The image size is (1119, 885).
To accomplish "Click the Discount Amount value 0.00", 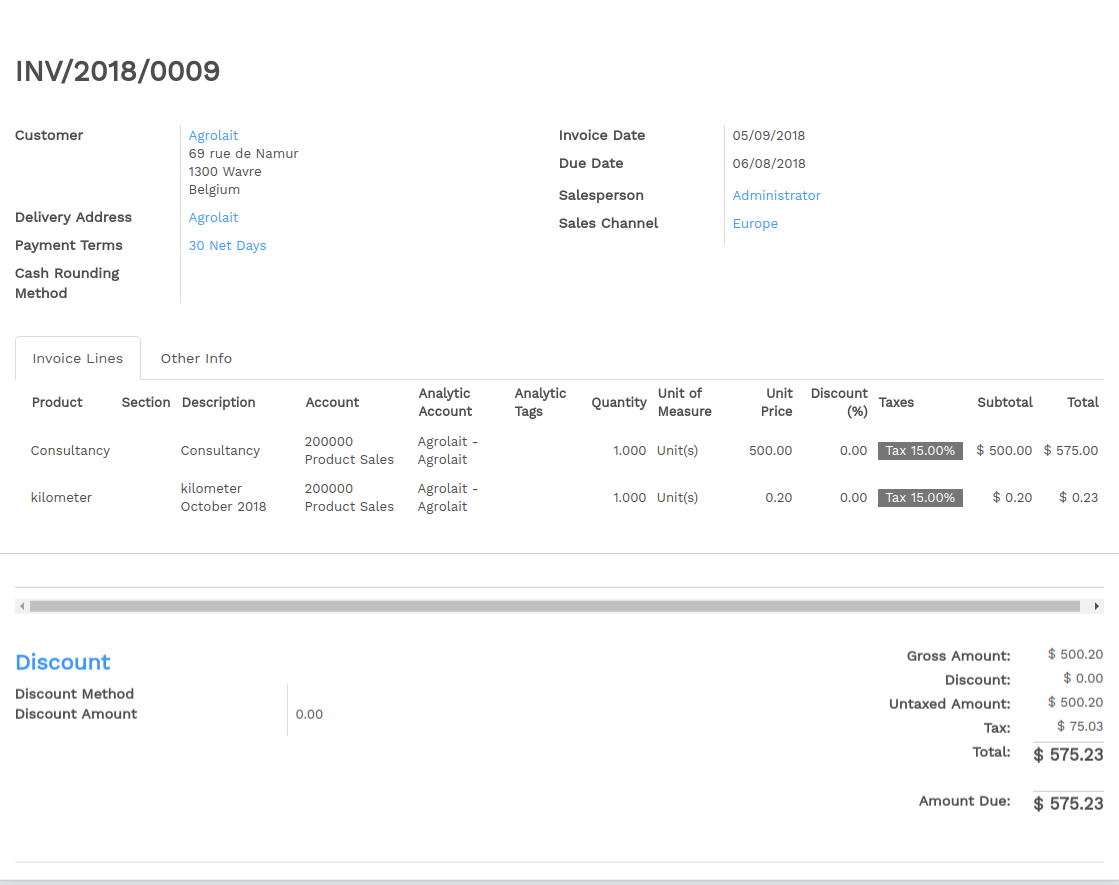I will (309, 714).
